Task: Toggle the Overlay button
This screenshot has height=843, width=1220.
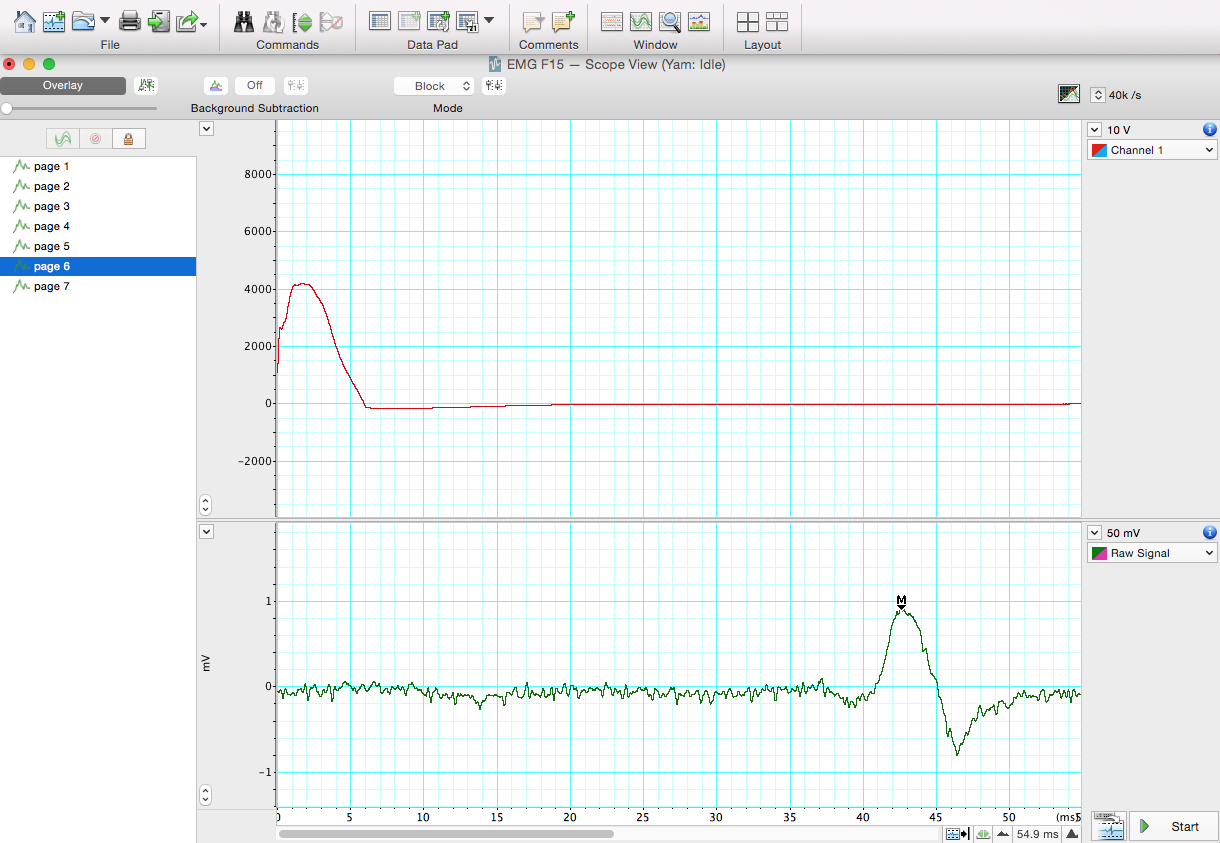Action: (x=63, y=86)
